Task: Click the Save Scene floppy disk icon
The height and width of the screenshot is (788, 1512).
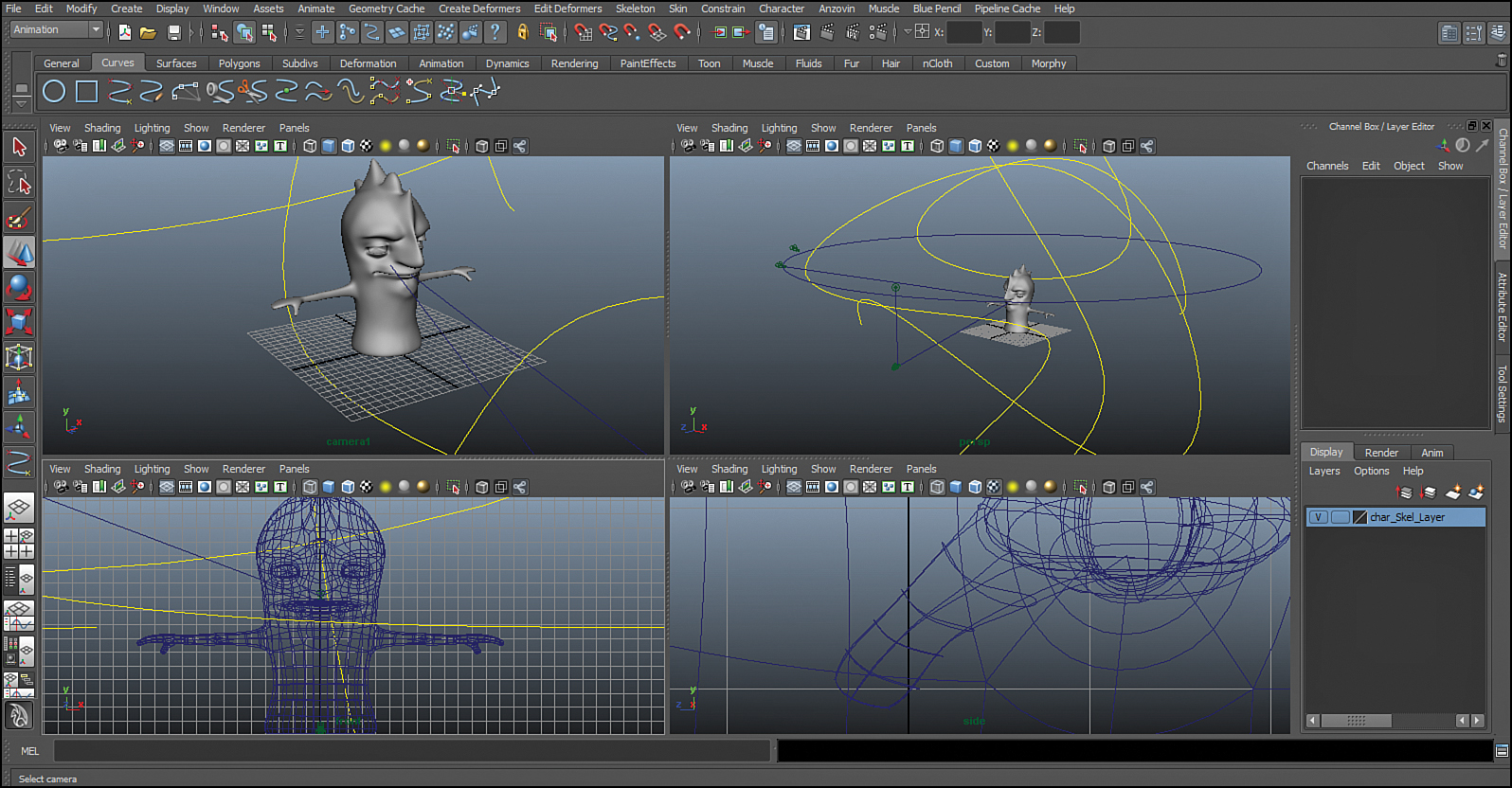Action: pyautogui.click(x=173, y=32)
